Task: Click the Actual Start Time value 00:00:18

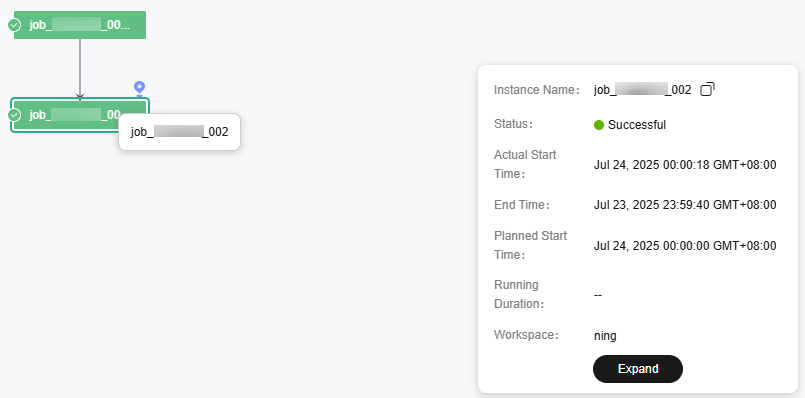Action: (x=685, y=165)
